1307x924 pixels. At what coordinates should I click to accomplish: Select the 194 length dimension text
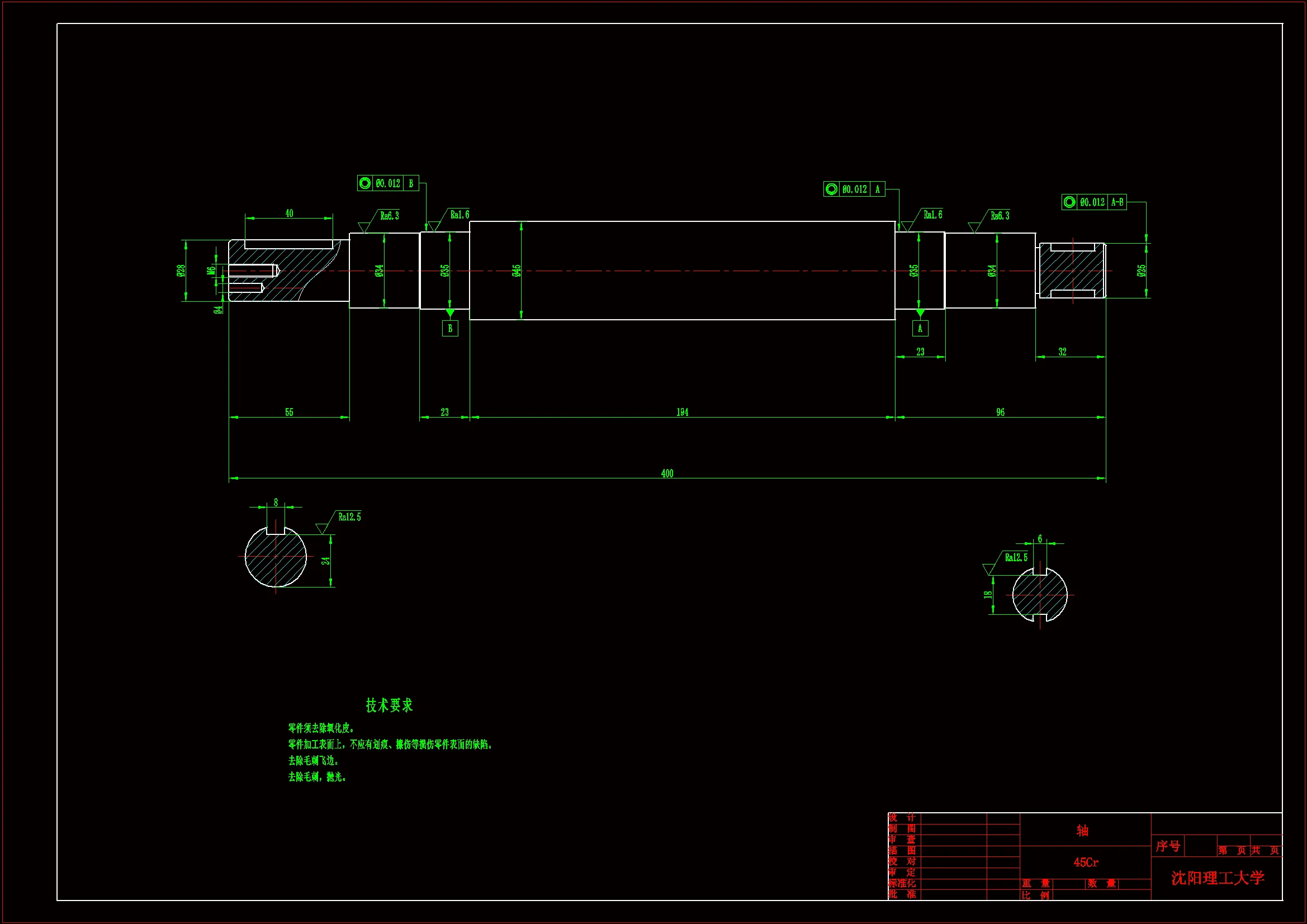coord(682,412)
